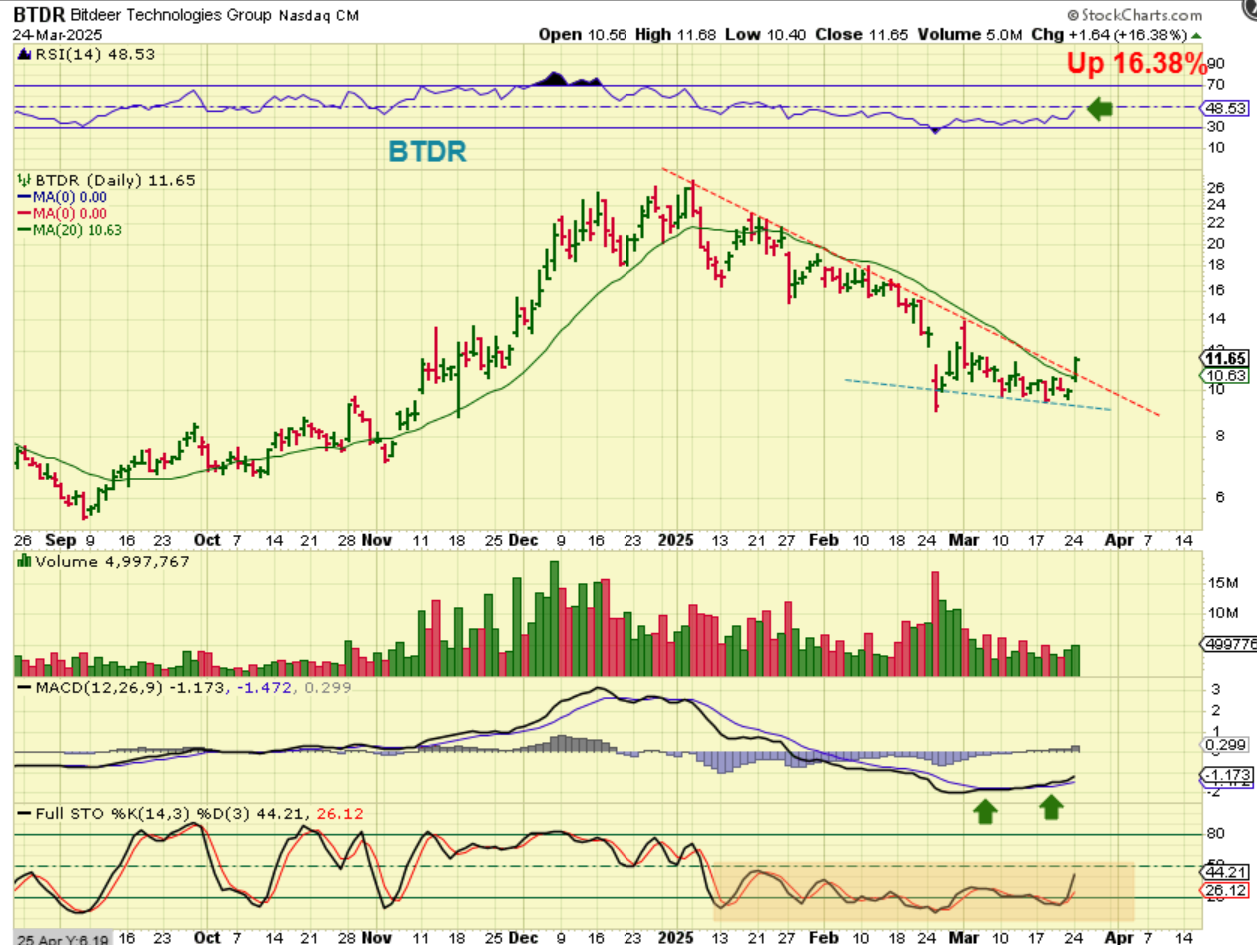
Task: Click the 80 level on the stochastic axis
Action: 1218,833
